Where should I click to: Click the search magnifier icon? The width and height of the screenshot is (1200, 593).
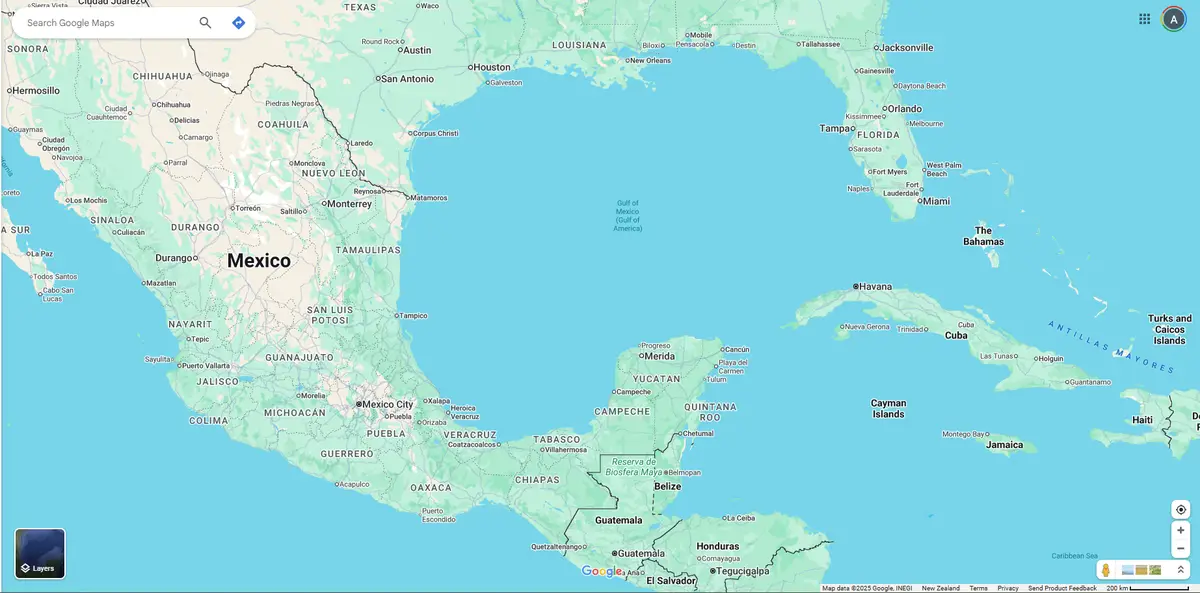205,22
